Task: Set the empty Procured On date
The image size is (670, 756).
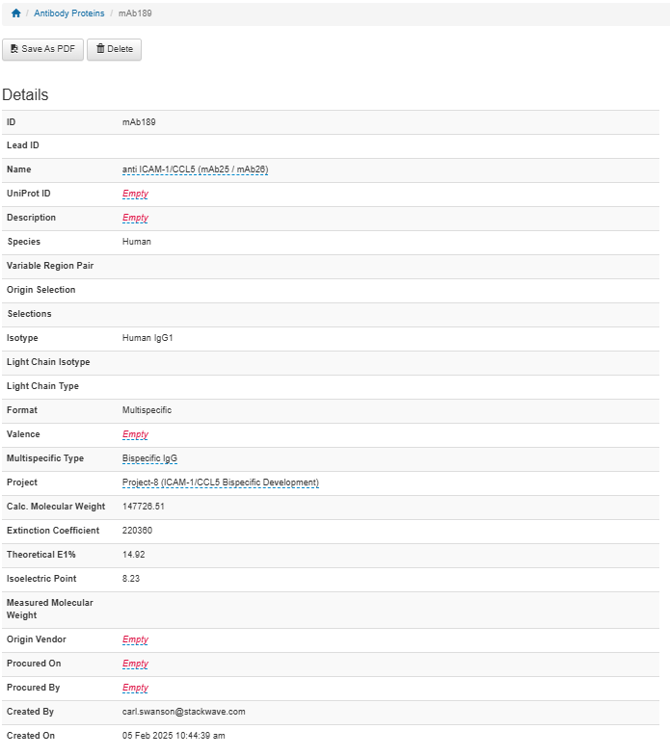Action: [135, 664]
